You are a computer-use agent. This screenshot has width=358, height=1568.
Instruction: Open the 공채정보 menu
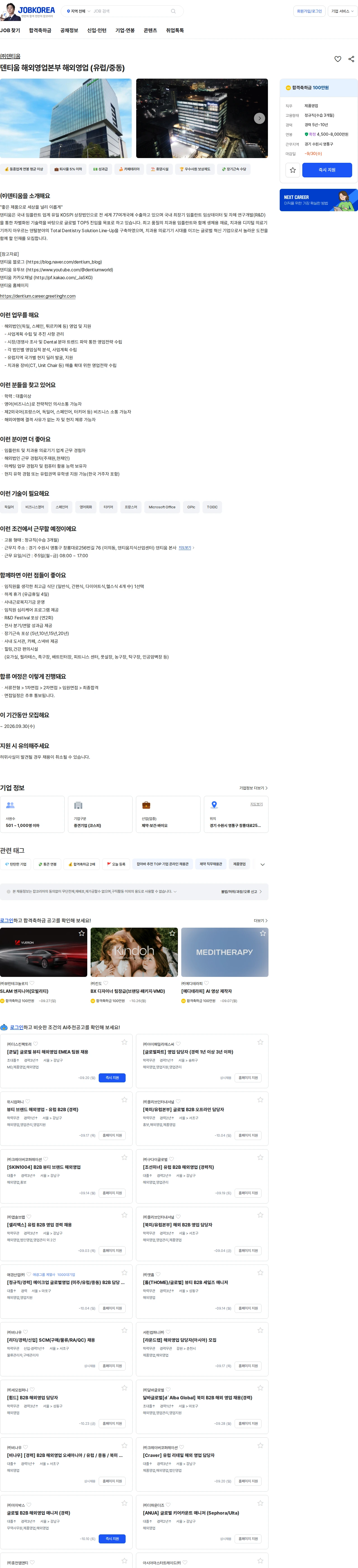(69, 30)
